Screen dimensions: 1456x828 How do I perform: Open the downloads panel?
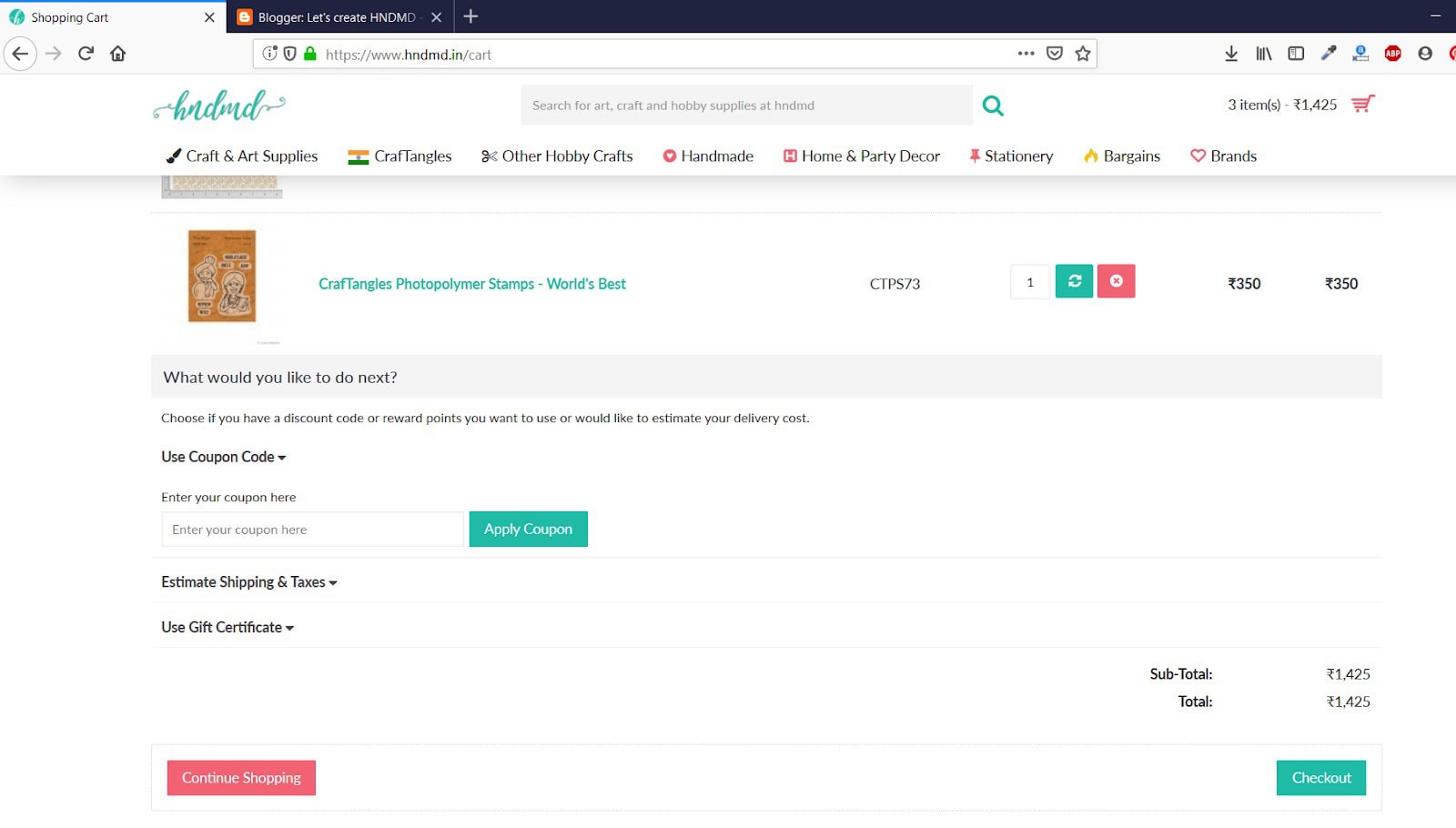click(1231, 54)
